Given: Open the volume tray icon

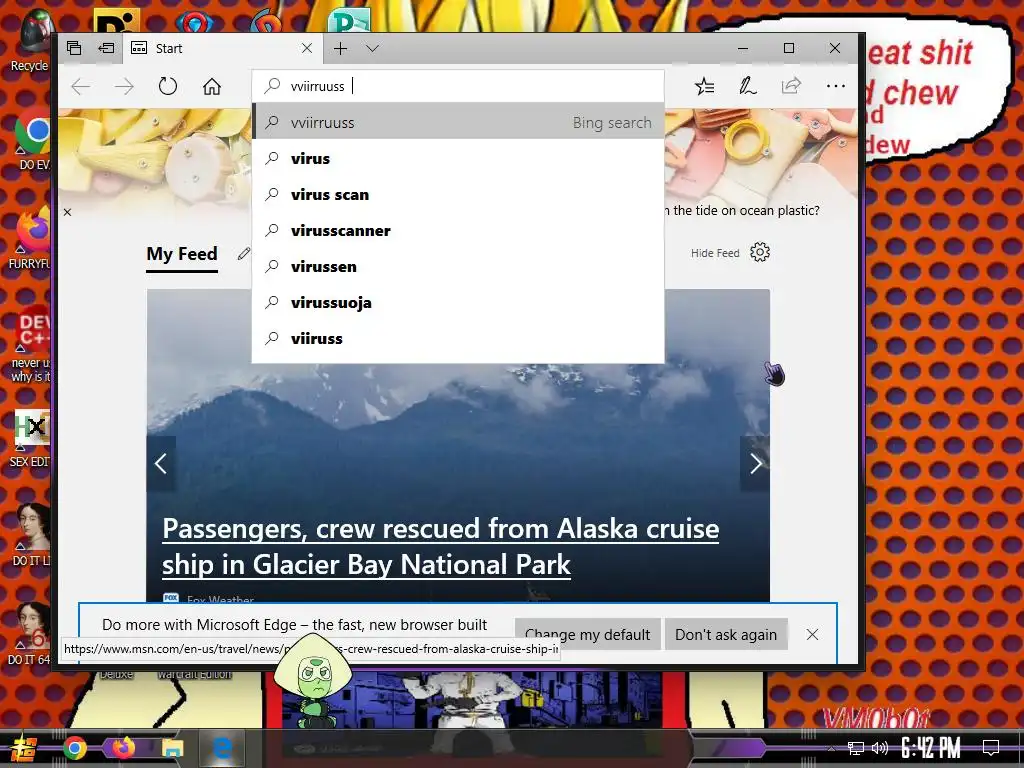Looking at the screenshot, I should pyautogui.click(x=880, y=748).
